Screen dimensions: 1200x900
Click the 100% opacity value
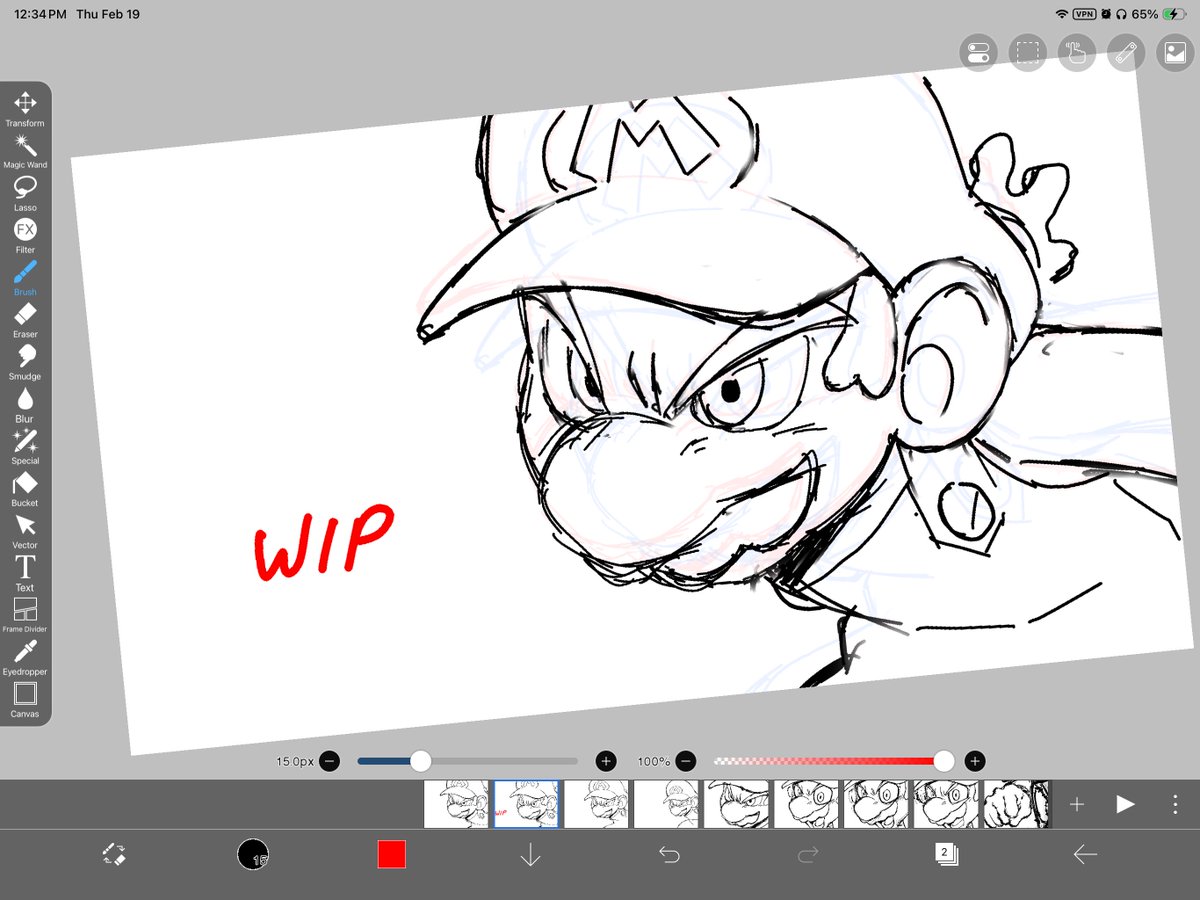(653, 761)
